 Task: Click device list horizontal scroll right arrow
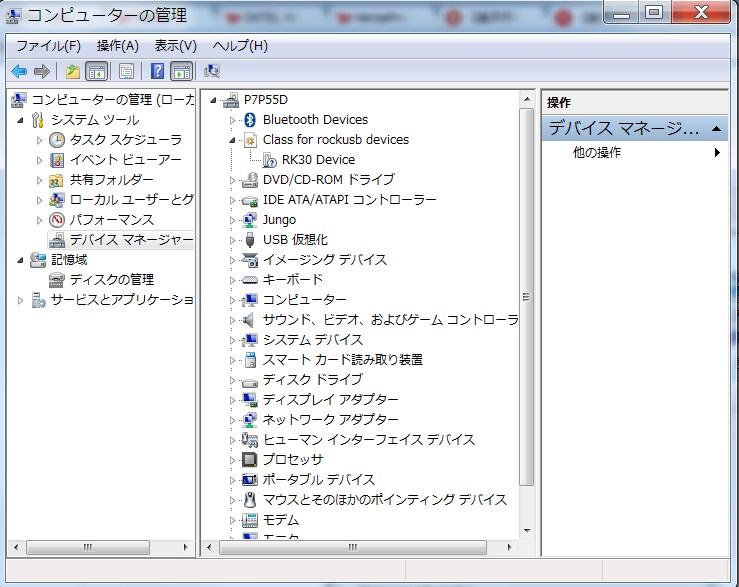[x=509, y=547]
